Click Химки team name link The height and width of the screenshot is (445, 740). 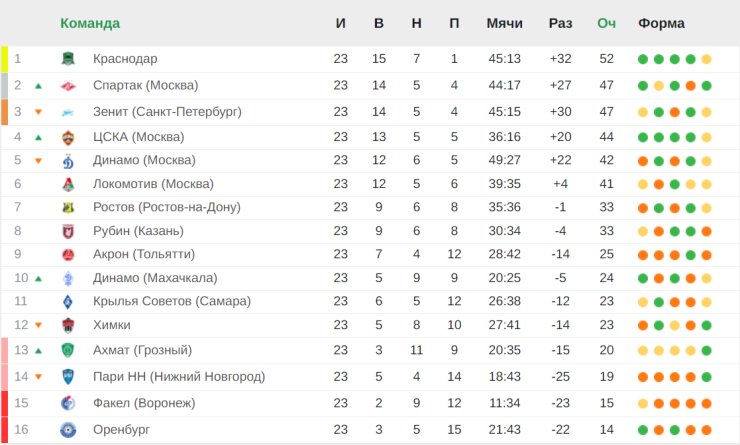click(112, 325)
